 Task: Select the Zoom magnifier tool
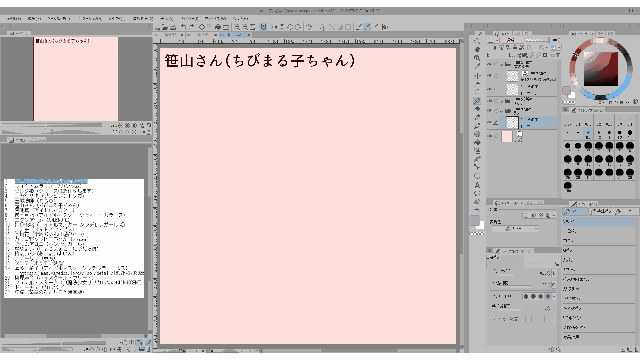click(477, 41)
